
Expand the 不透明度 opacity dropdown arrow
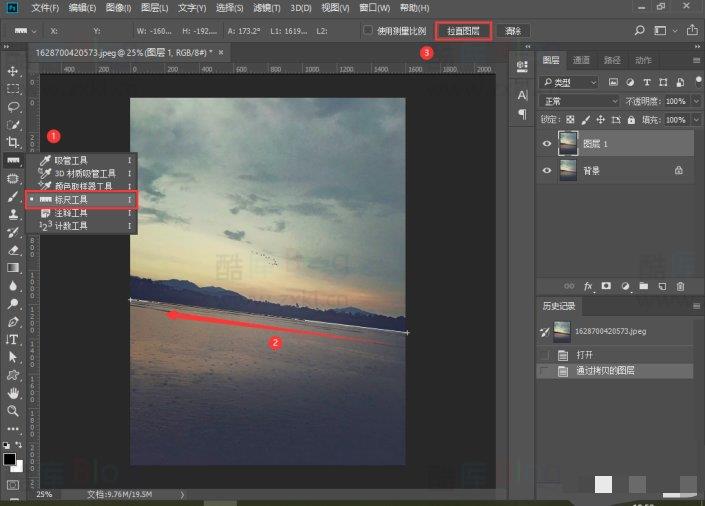coord(696,101)
